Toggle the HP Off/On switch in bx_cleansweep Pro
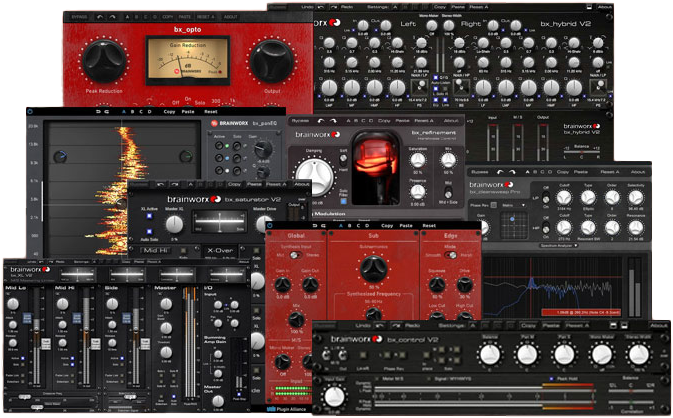Viewport: 673px width, 418px height. (x=546, y=227)
